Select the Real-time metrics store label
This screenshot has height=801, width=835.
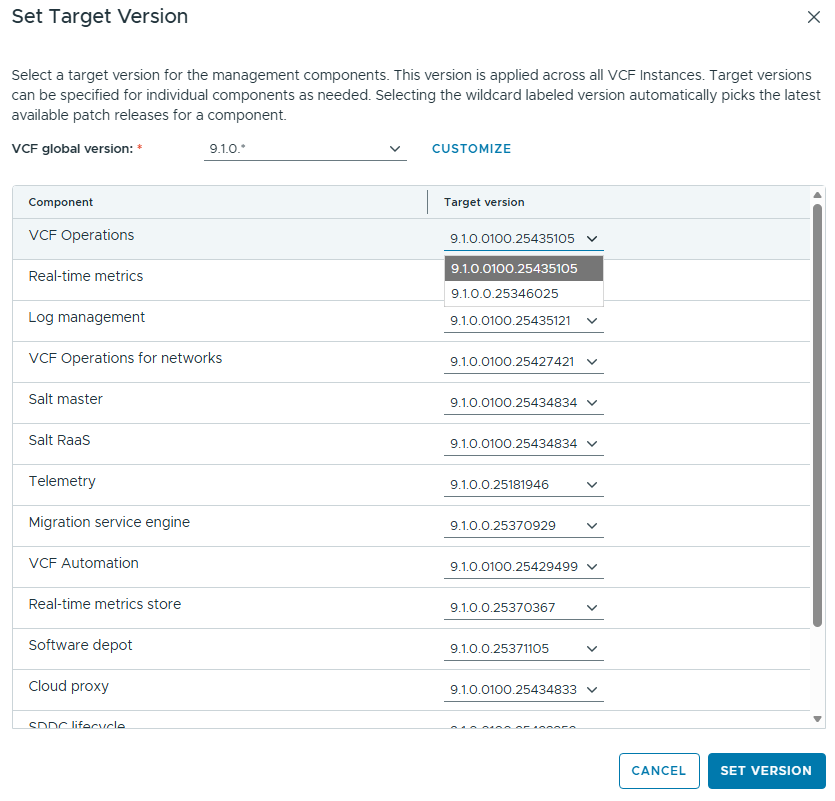(105, 604)
